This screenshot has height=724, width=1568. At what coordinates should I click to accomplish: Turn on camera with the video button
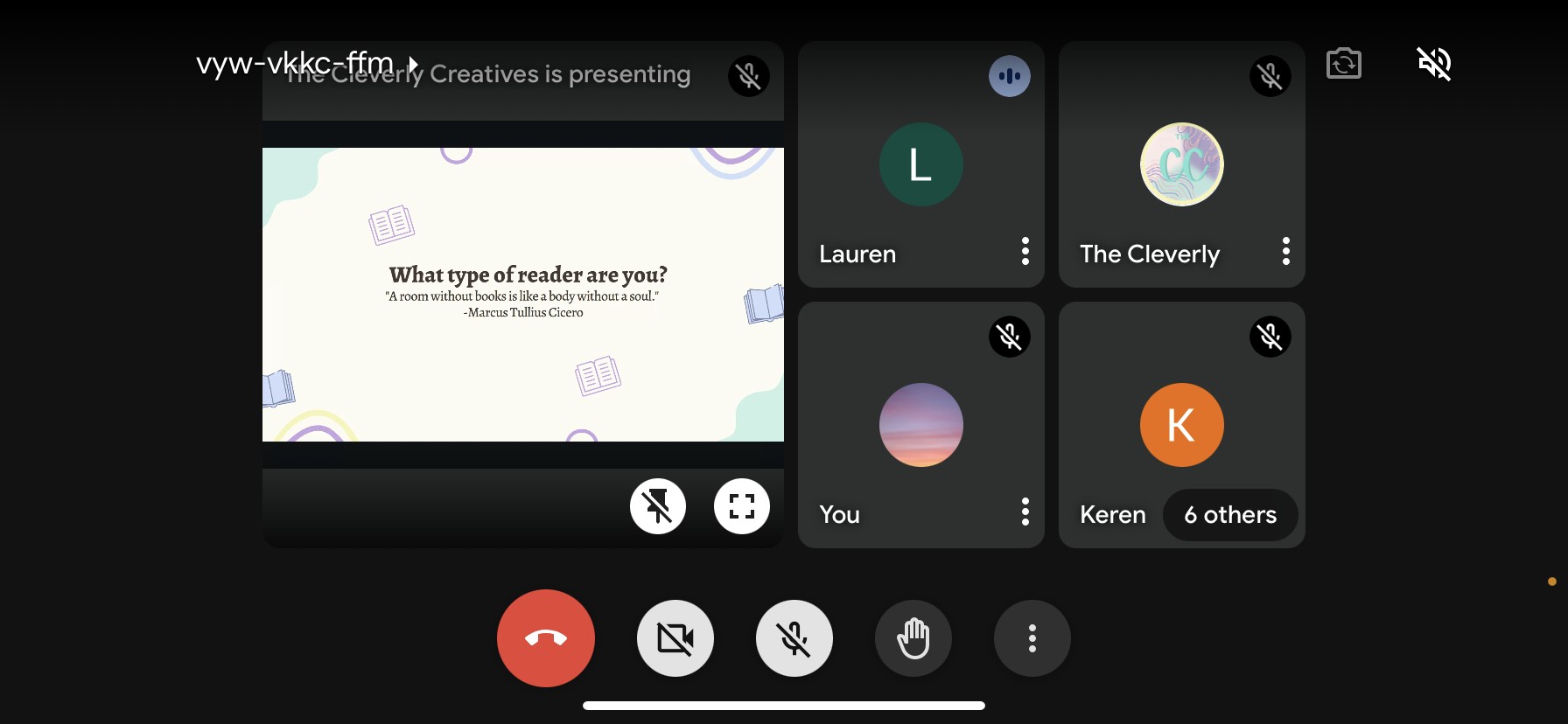tap(675, 638)
